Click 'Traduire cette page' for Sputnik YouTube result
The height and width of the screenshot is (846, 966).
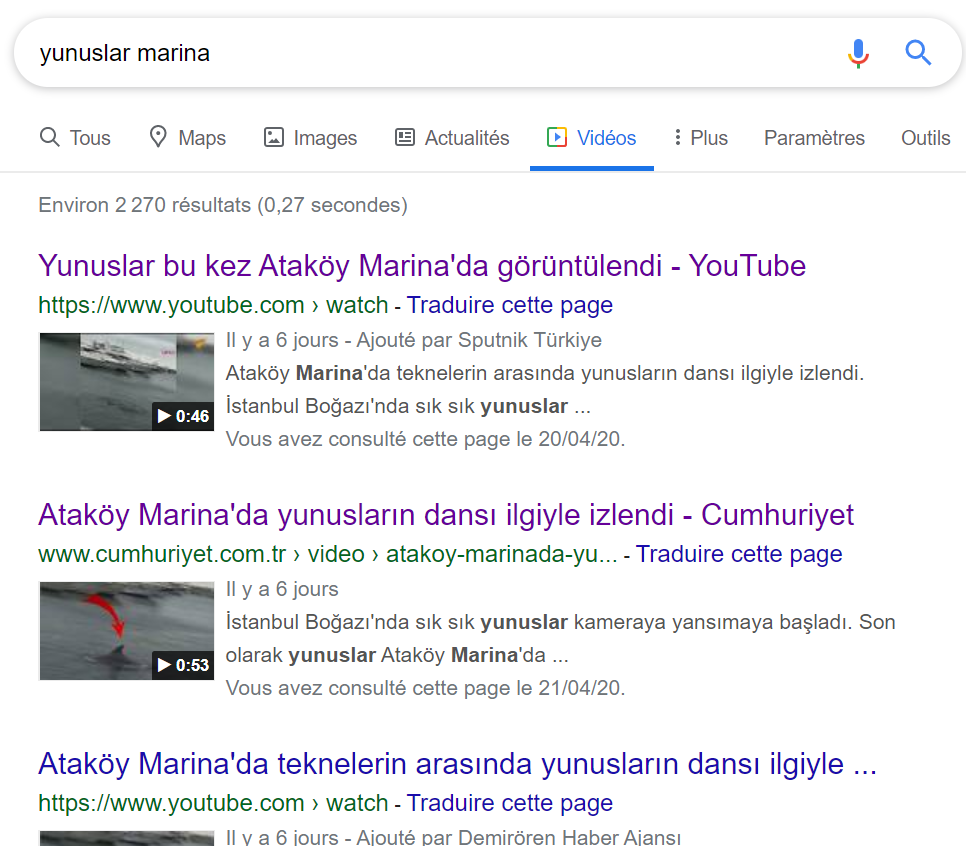click(x=509, y=305)
